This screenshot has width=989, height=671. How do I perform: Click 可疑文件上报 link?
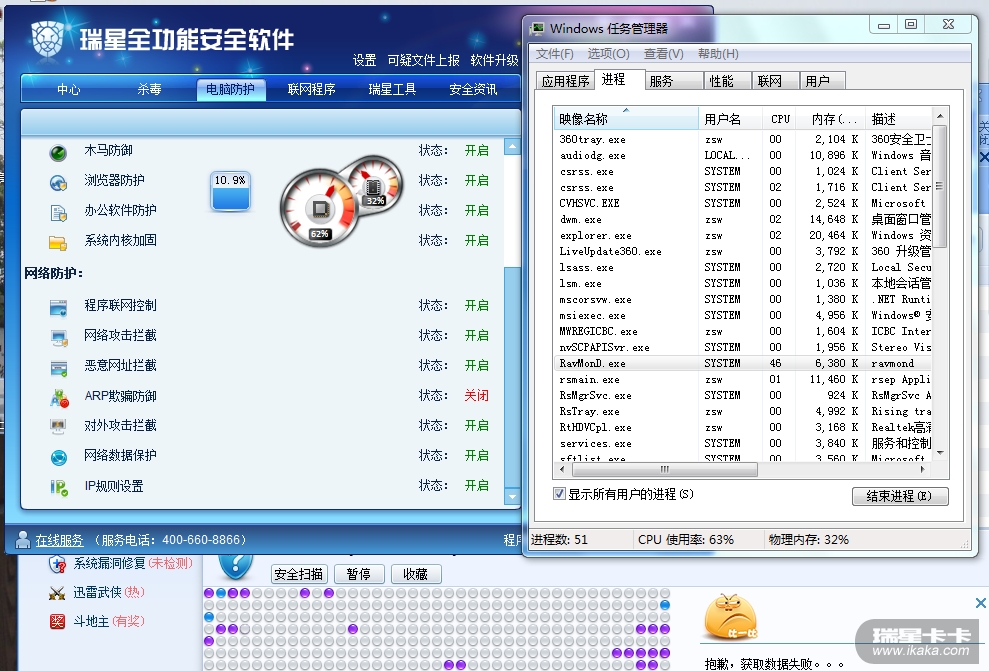coord(423,61)
